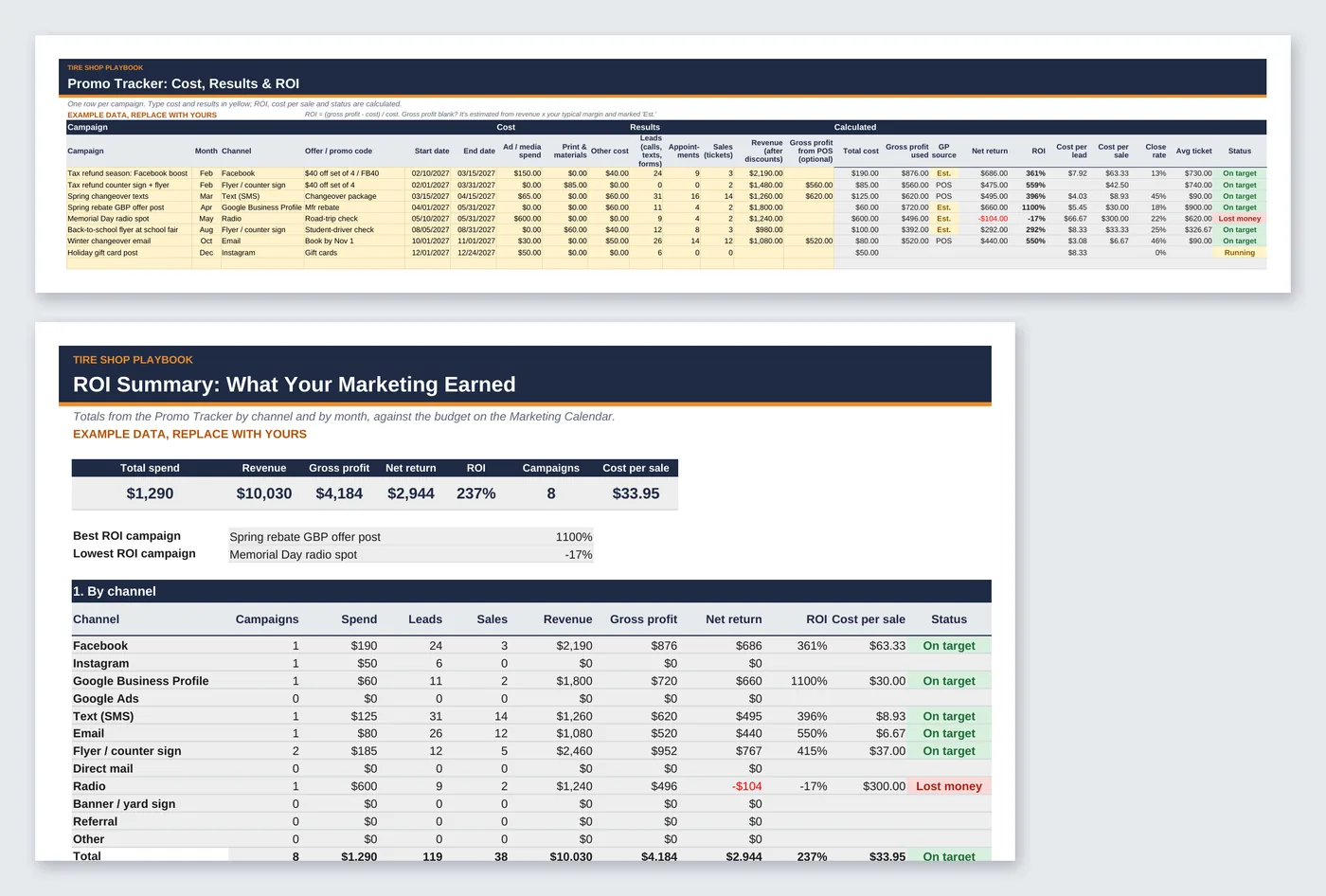Click the "Net return" header in the By channel table
Screen dimensions: 1326x896
(x=734, y=619)
